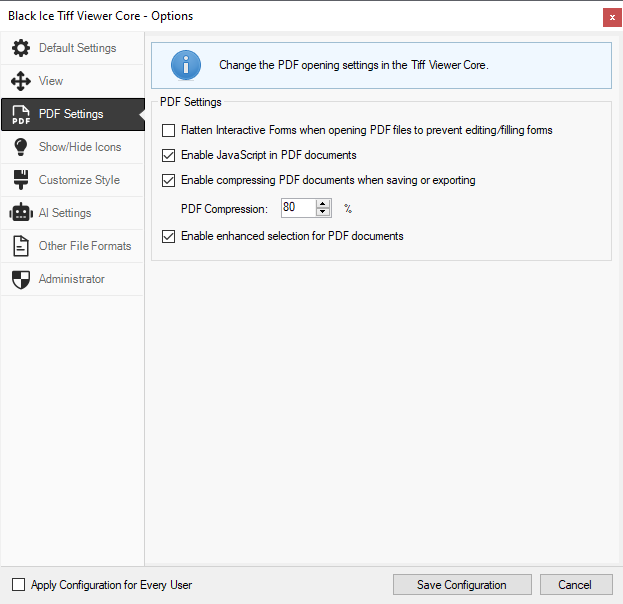Click the 'Change the PDF opening settings' banner text
This screenshot has height=604, width=623.
pos(354,65)
